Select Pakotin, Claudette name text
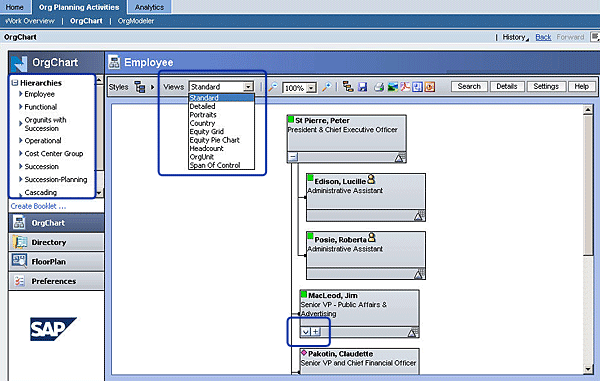 [x=341, y=354]
